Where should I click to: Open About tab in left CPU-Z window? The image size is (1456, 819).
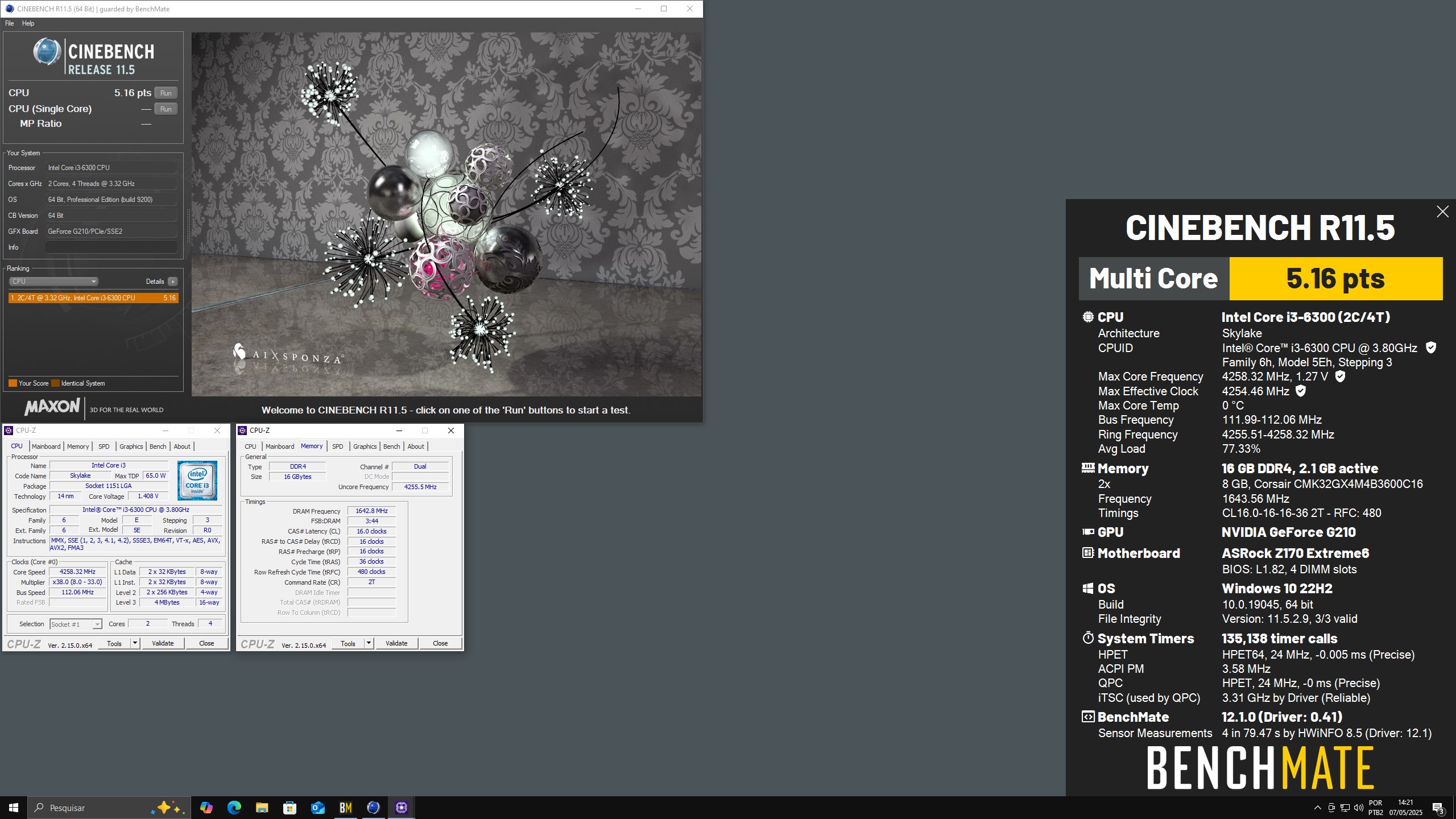[182, 446]
